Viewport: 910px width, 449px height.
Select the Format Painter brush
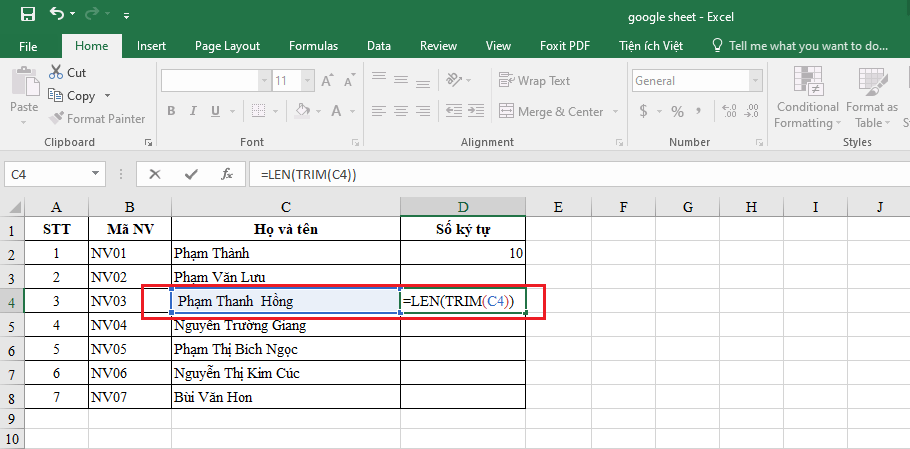(56, 118)
